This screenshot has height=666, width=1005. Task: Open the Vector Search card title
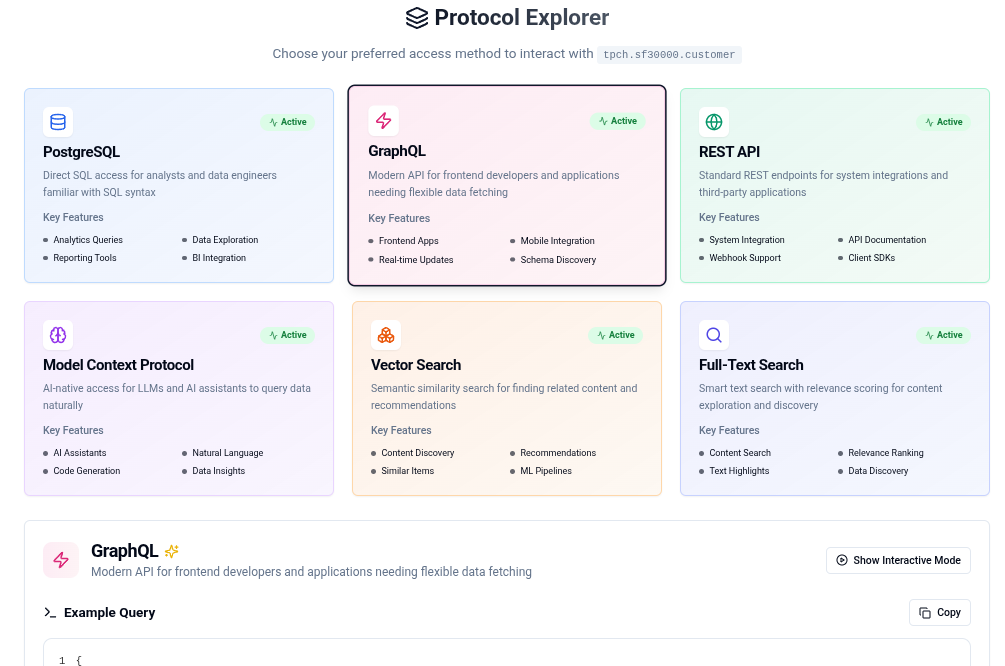pyautogui.click(x=416, y=365)
